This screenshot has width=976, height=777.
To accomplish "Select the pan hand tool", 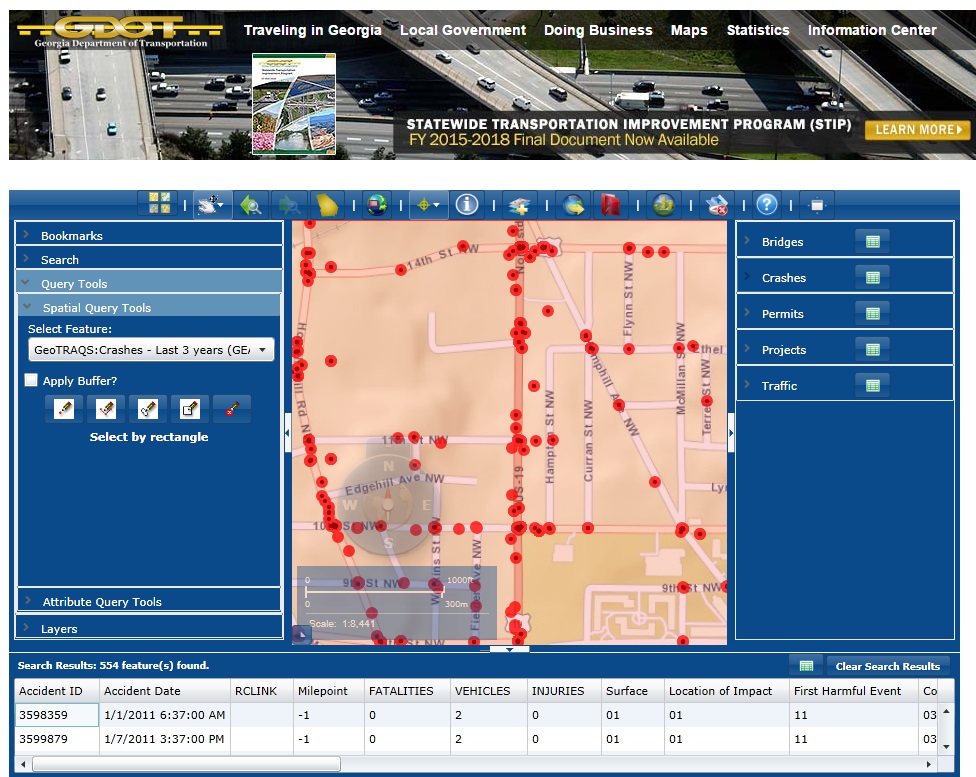I will point(208,204).
